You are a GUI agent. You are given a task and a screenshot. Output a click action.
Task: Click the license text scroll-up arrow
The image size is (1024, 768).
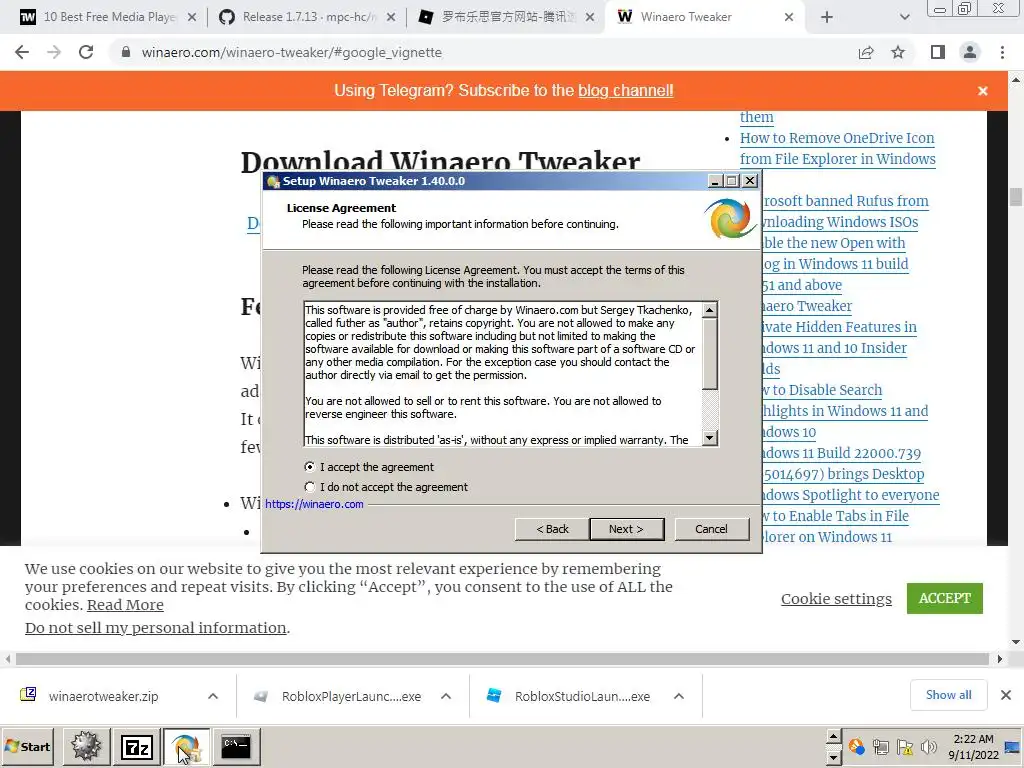coord(710,310)
